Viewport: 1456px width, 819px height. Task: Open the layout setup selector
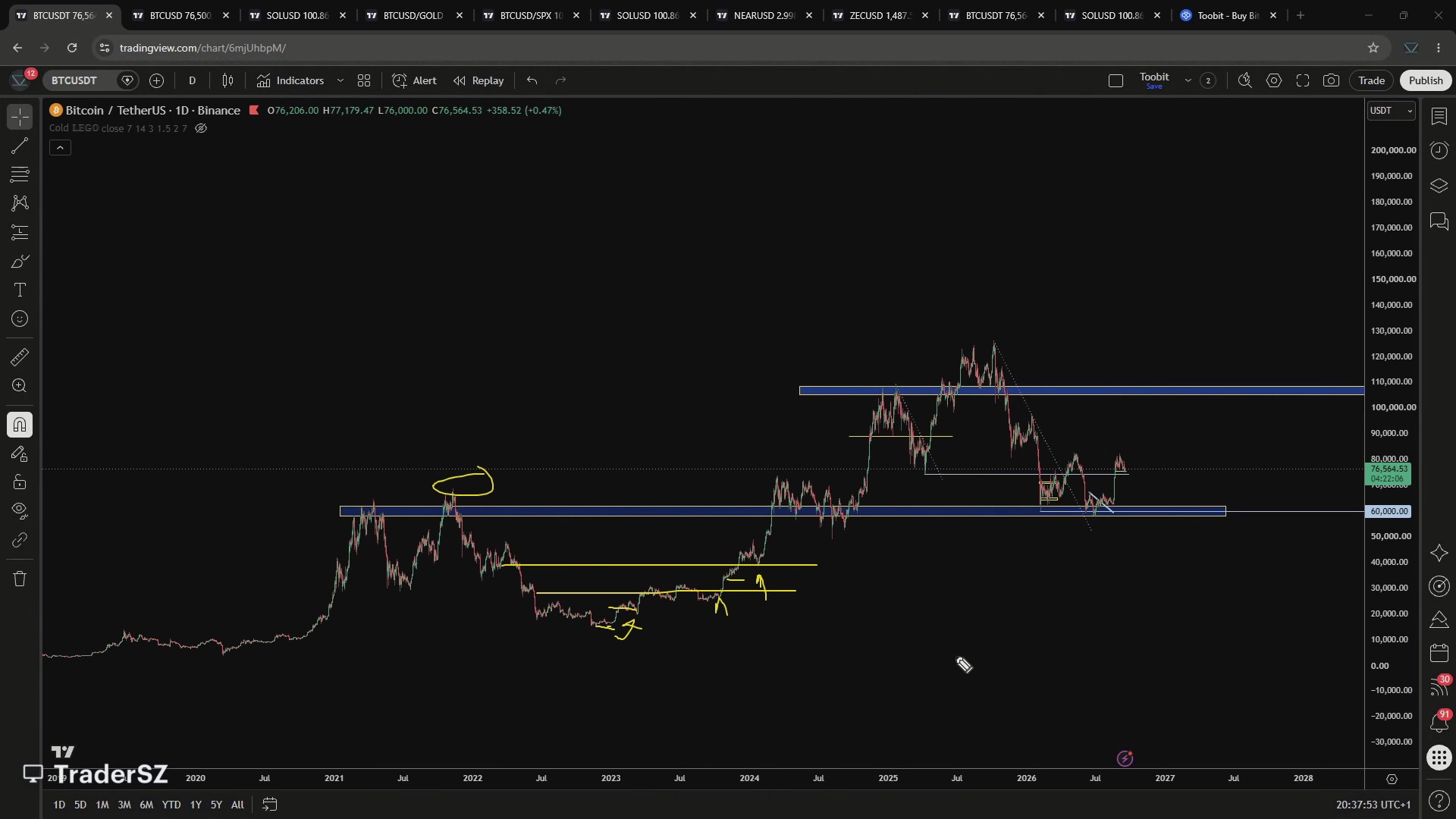[x=1116, y=80]
